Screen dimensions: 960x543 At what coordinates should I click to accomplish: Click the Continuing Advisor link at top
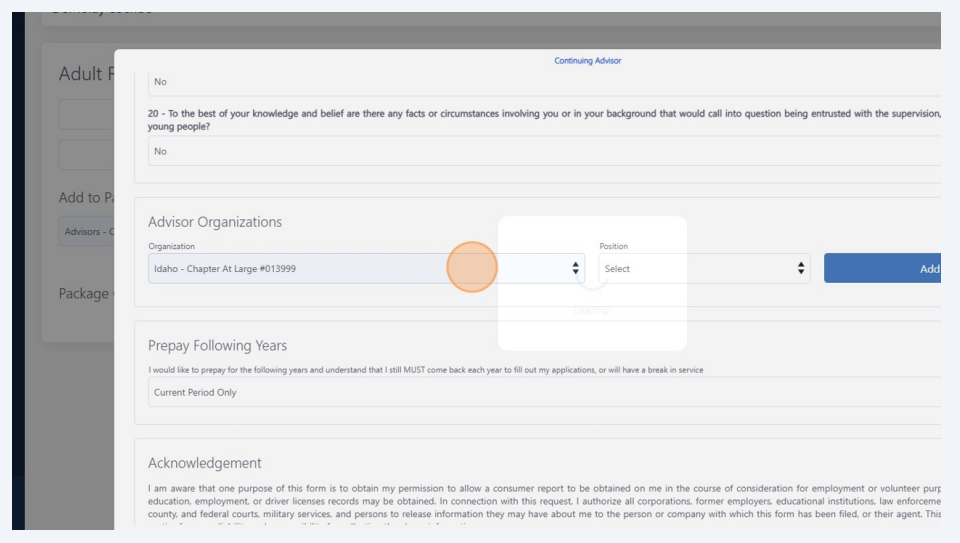coord(587,61)
